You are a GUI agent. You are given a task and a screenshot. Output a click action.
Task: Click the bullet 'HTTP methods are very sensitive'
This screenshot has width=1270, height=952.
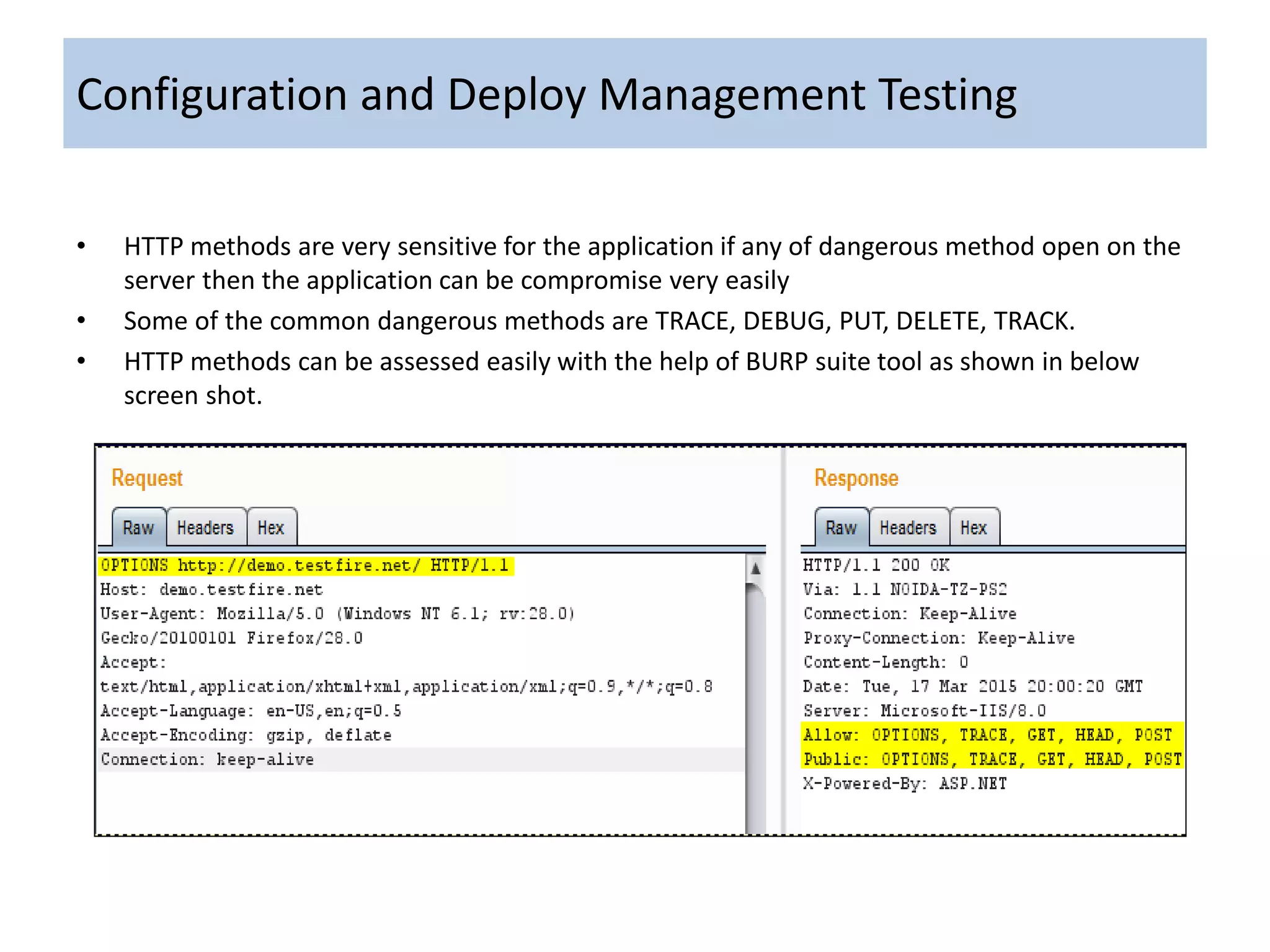[652, 263]
